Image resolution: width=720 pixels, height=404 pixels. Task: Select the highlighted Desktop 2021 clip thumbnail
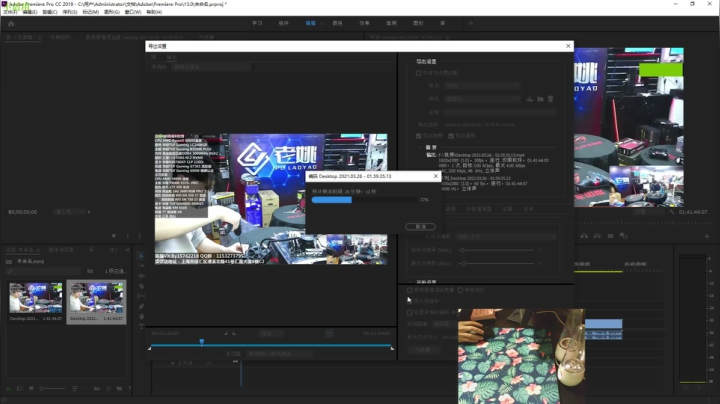96,302
